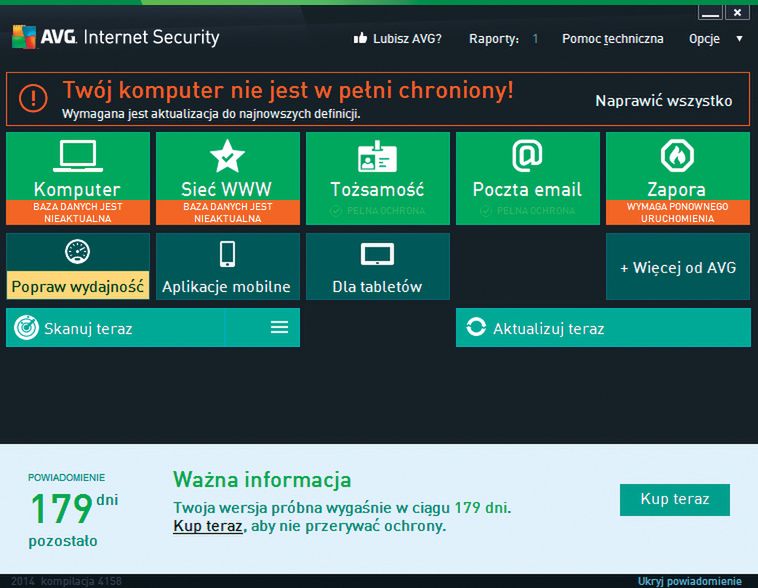
Task: Open Aplikacje mobilne phone icon tile
Action: (228, 266)
